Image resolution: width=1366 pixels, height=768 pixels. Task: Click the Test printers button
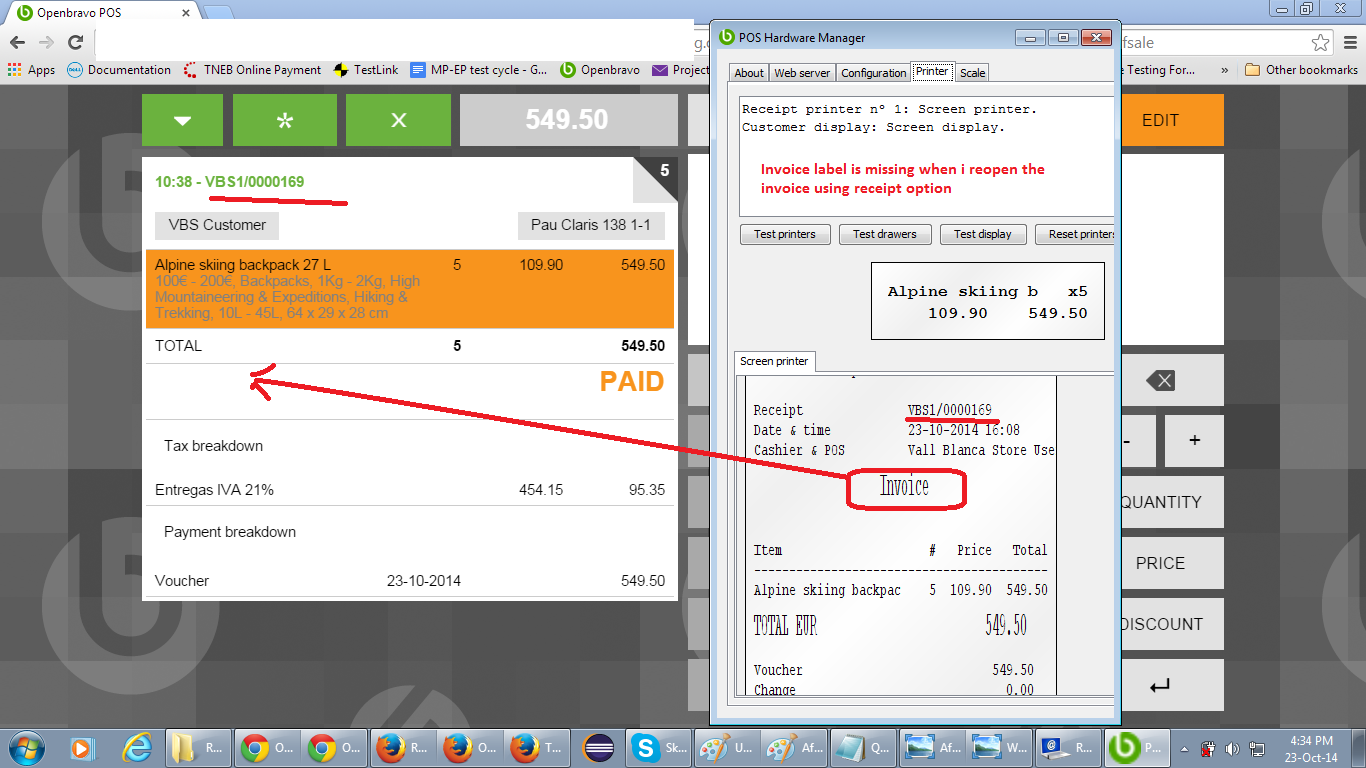(x=785, y=234)
